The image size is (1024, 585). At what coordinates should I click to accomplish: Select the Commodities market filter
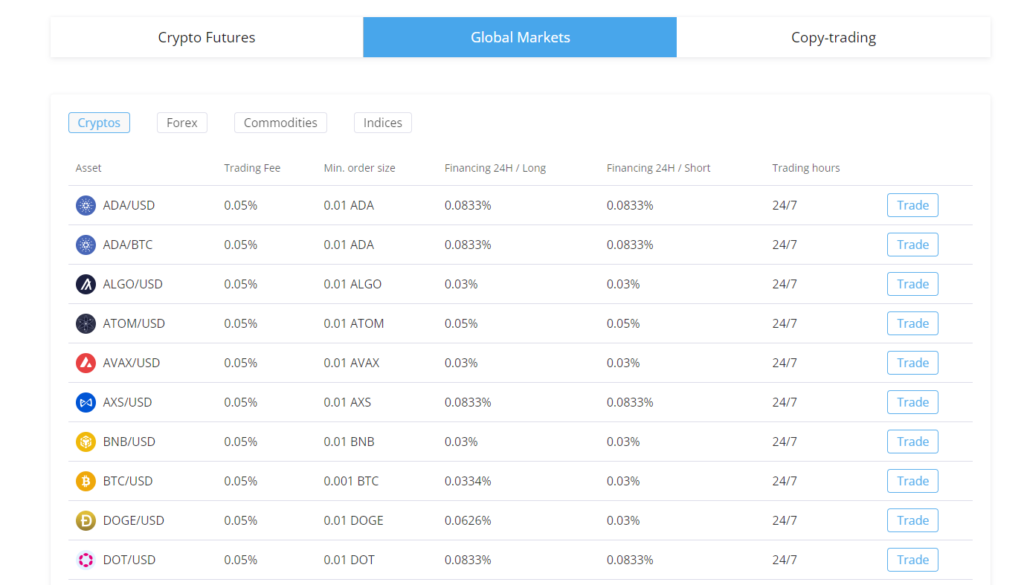click(x=280, y=122)
